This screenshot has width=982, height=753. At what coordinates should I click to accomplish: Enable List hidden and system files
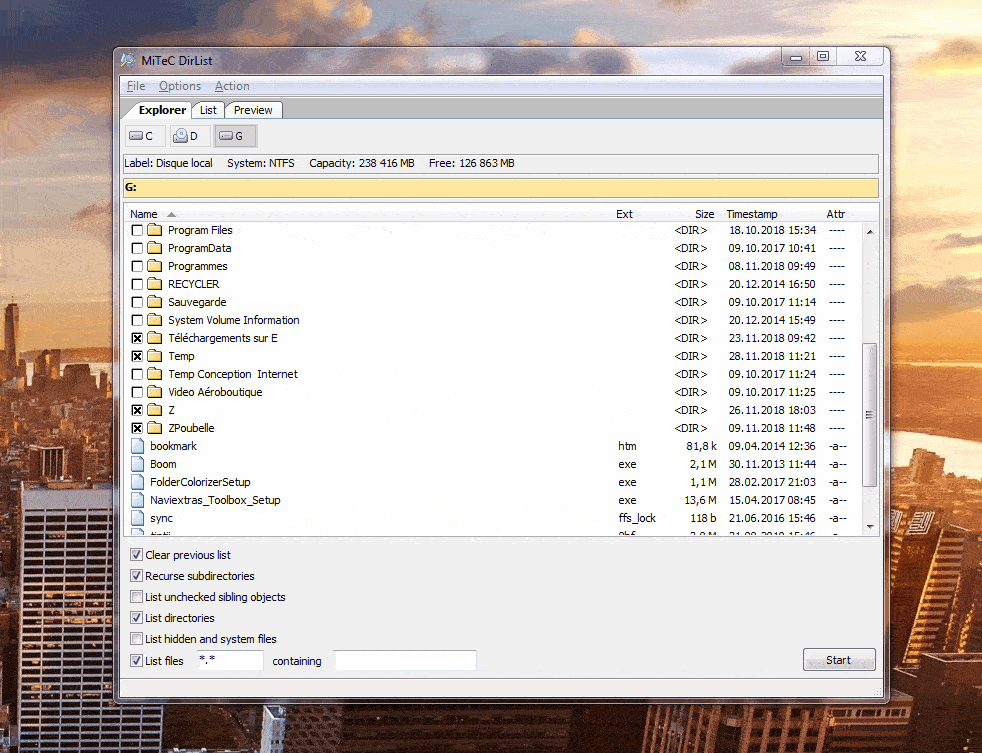(x=136, y=638)
